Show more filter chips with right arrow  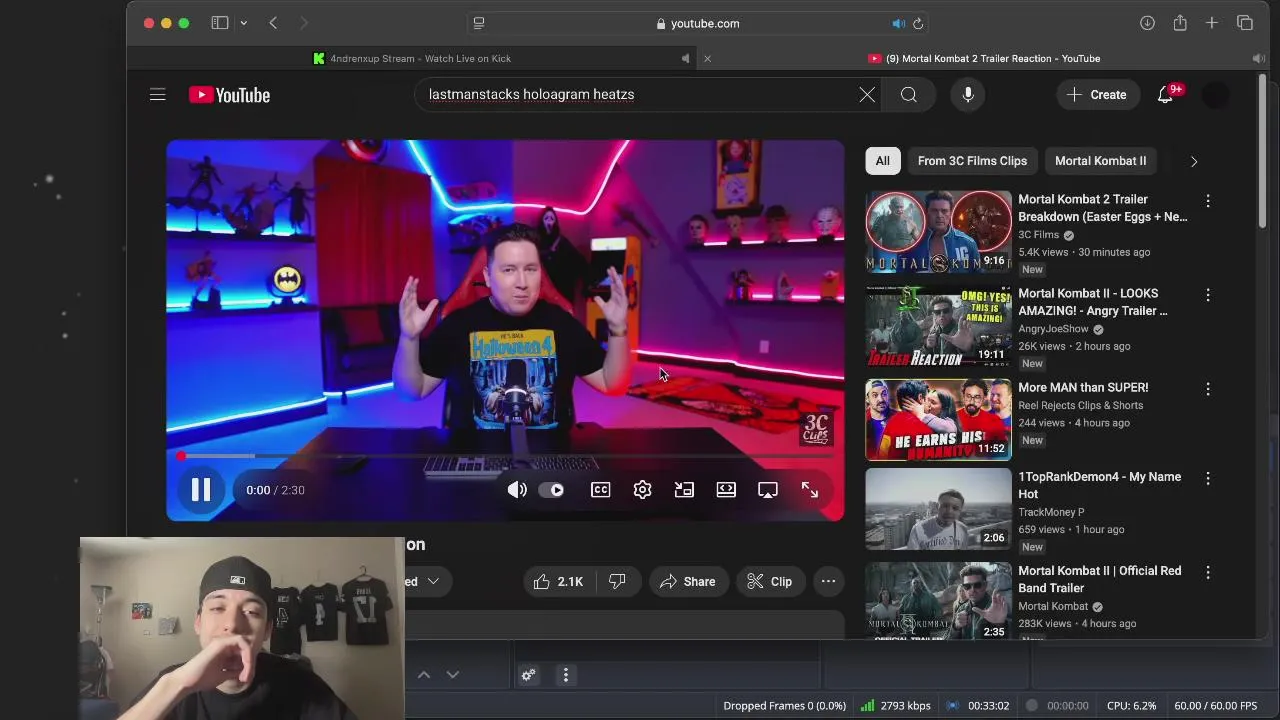point(1193,161)
